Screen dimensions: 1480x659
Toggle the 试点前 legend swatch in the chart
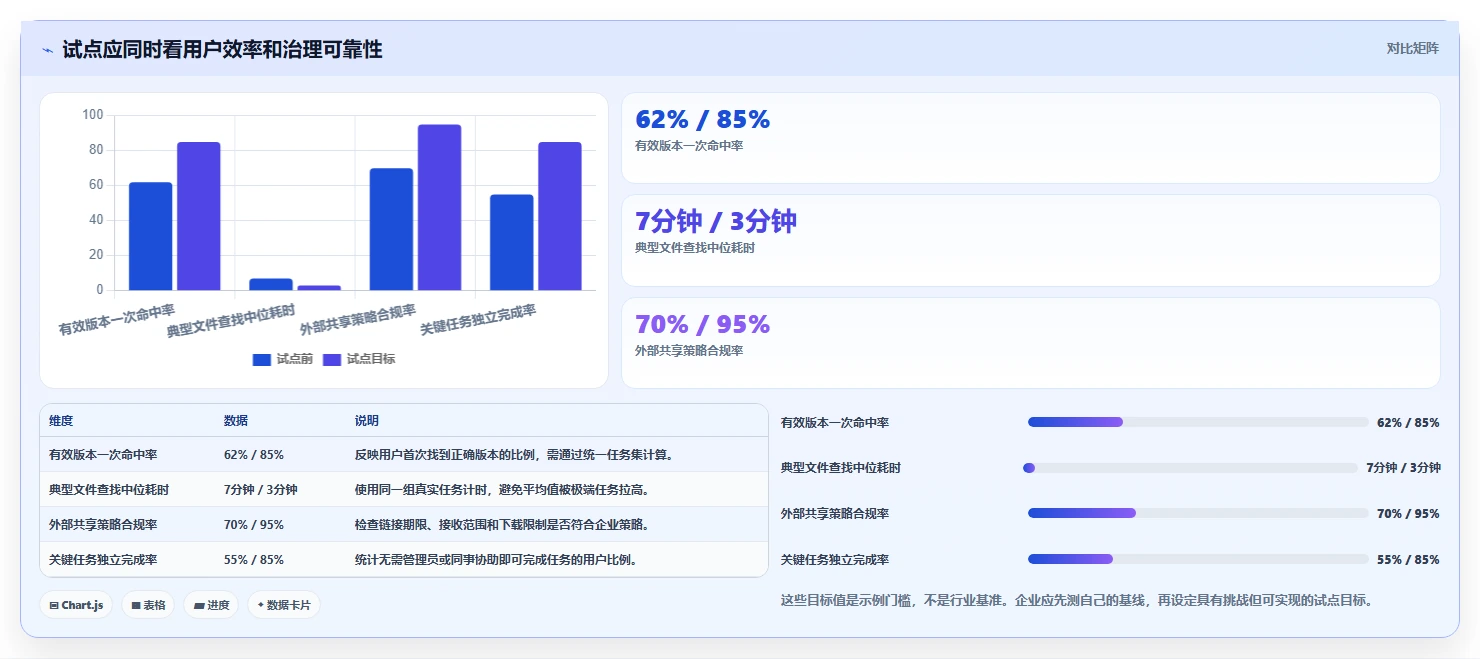tap(261, 359)
